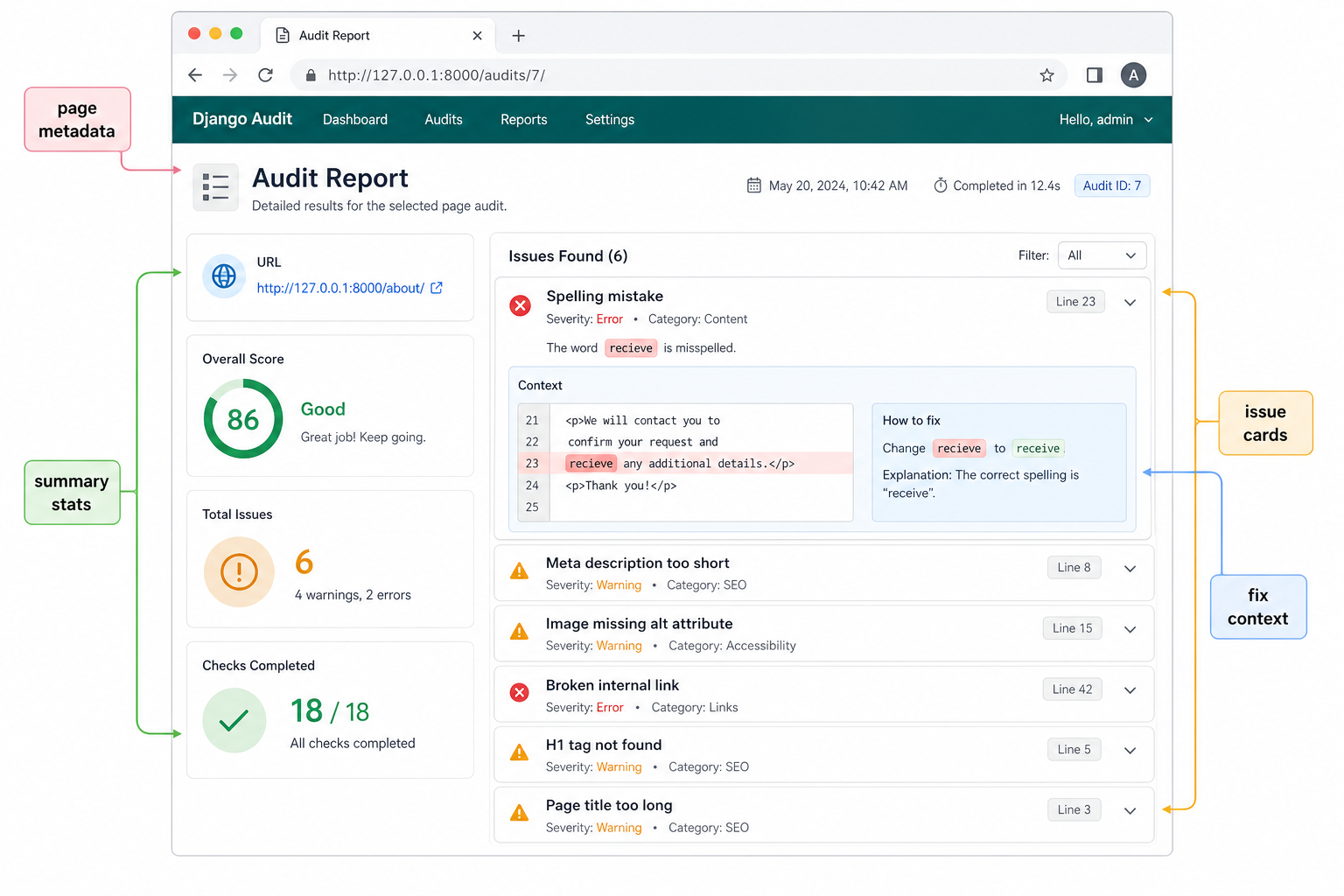Image resolution: width=1344 pixels, height=896 pixels.
Task: Click the highlighted code line 23
Action: (685, 464)
